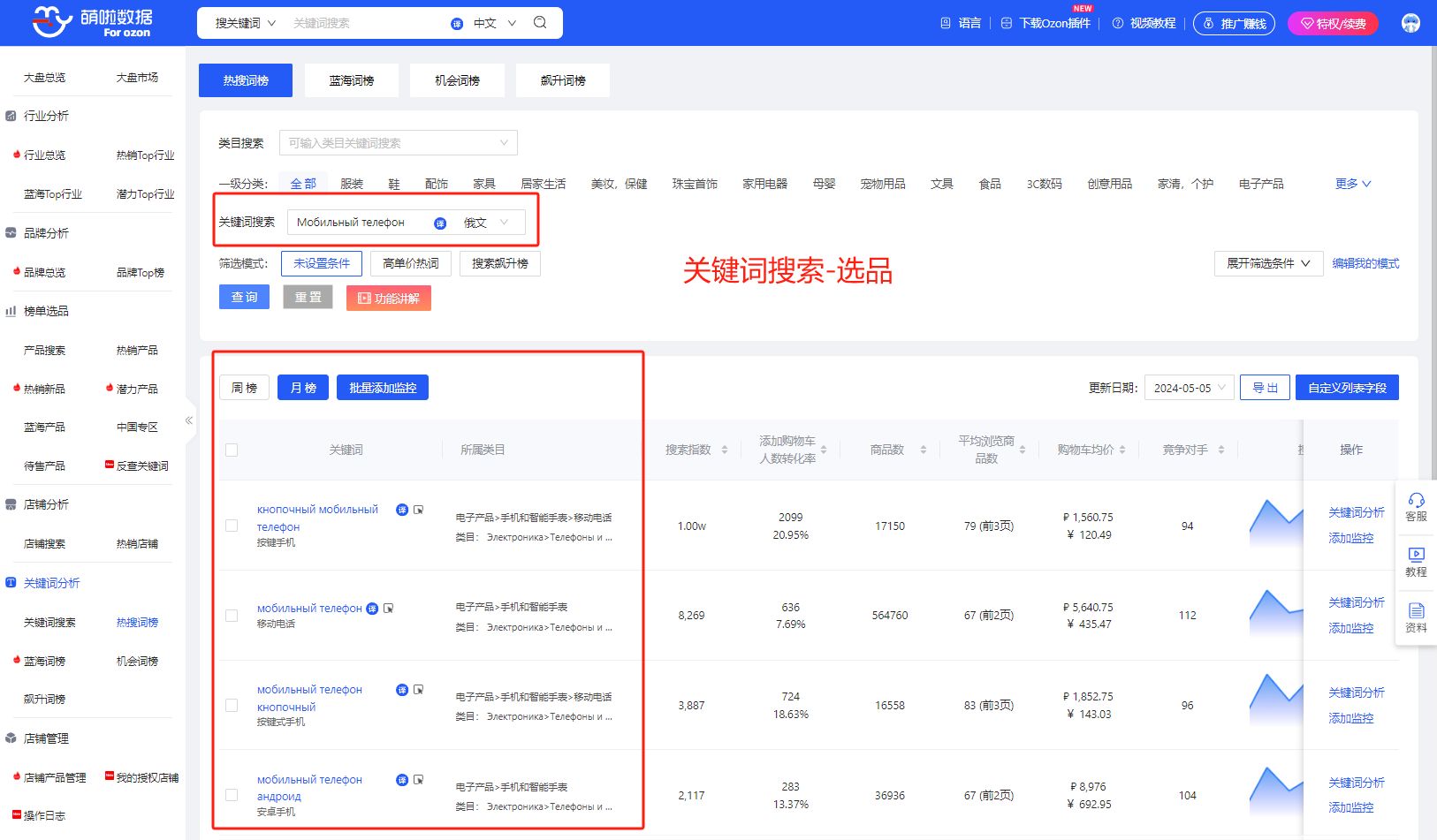Sort by 平均浏览商品数 column arrows

1023,450
